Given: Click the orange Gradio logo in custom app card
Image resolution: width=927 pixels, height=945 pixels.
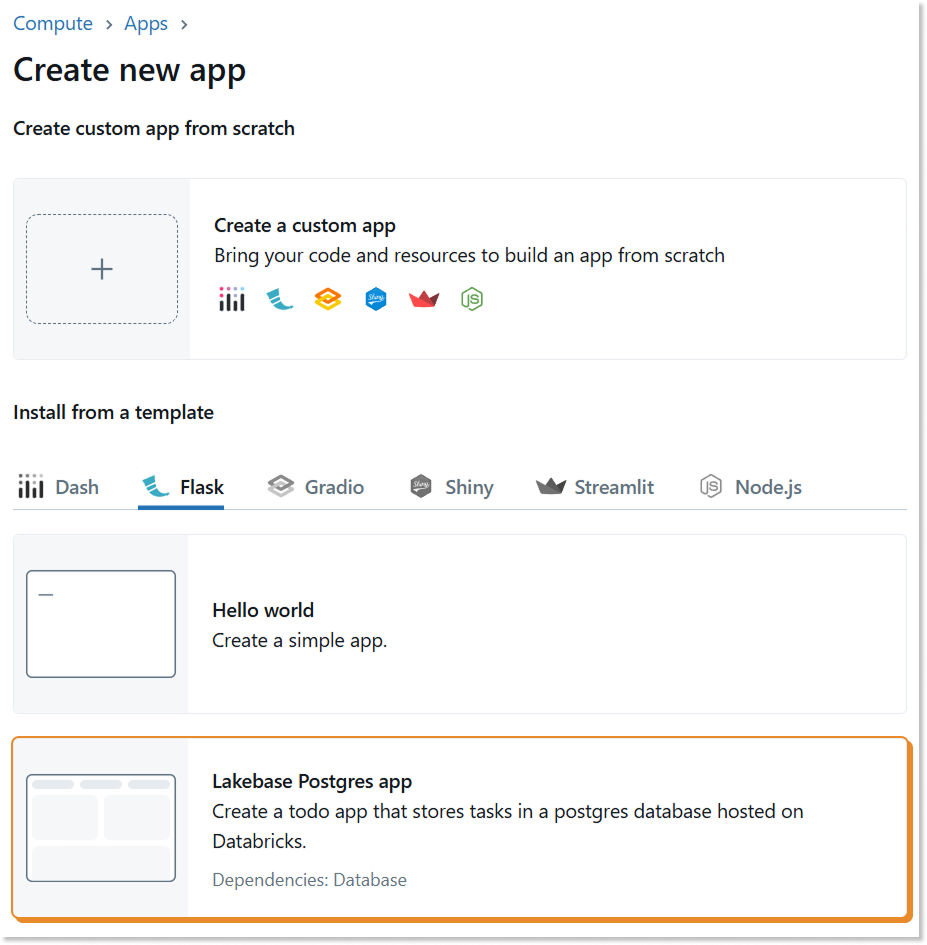Looking at the screenshot, I should [x=328, y=299].
